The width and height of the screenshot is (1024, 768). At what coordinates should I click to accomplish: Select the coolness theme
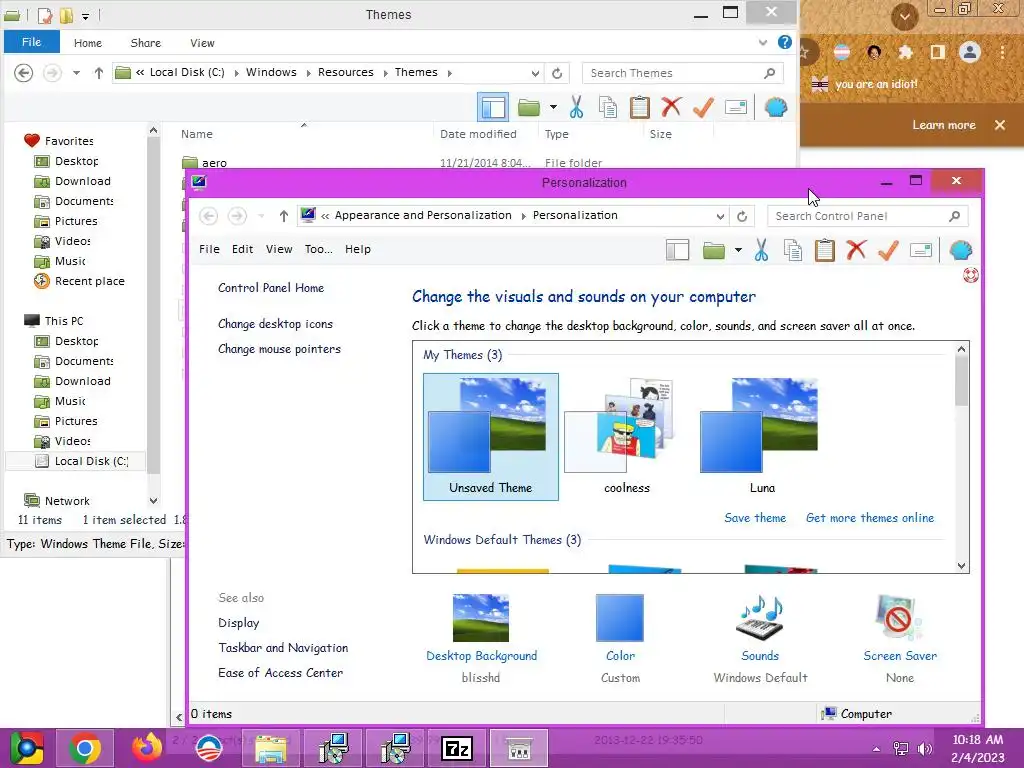click(x=626, y=436)
